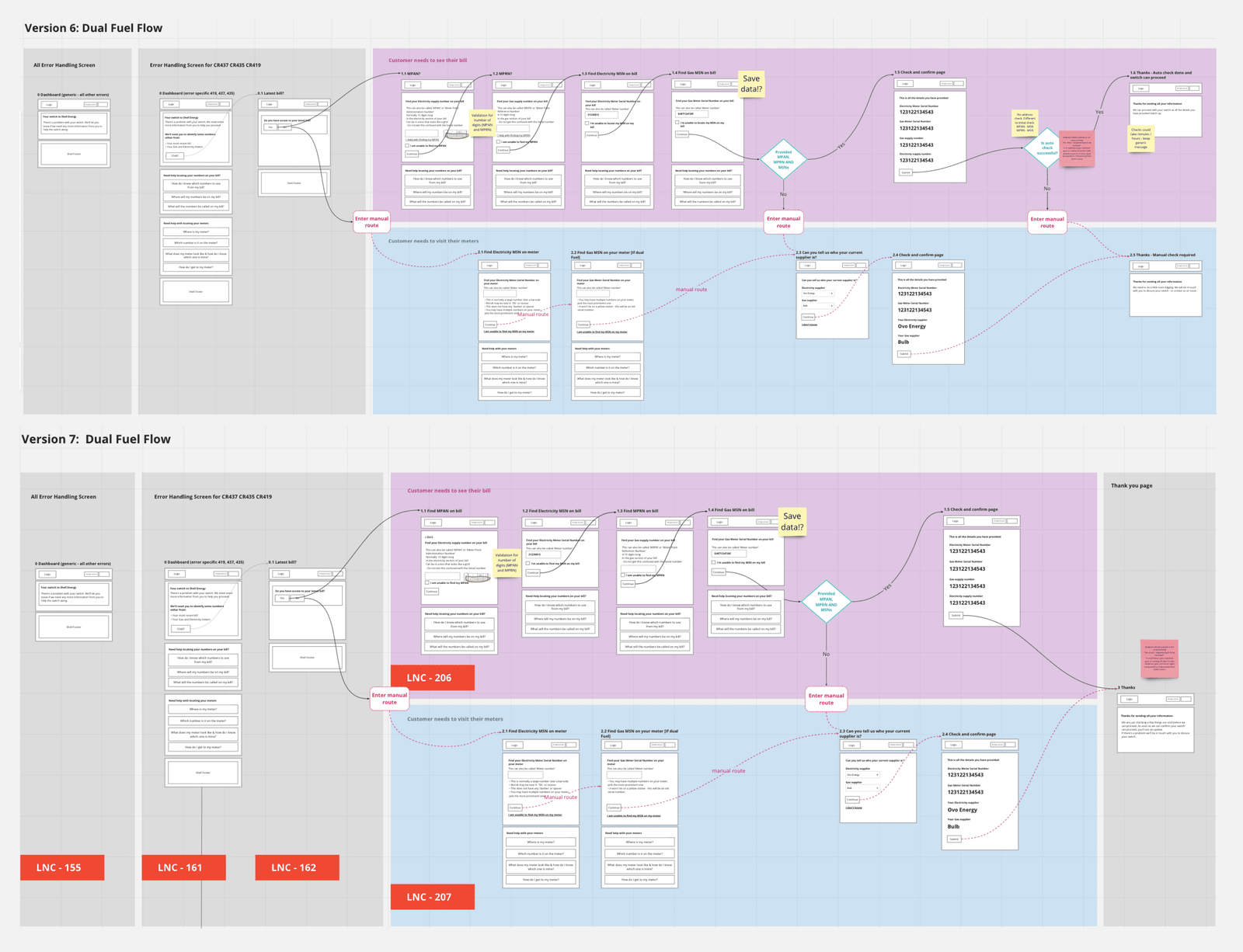This screenshot has height=952, width=1243.
Task: Select Version 7 'Enter manual route' box below the Provided diamond
Action: pyautogui.click(x=826, y=699)
